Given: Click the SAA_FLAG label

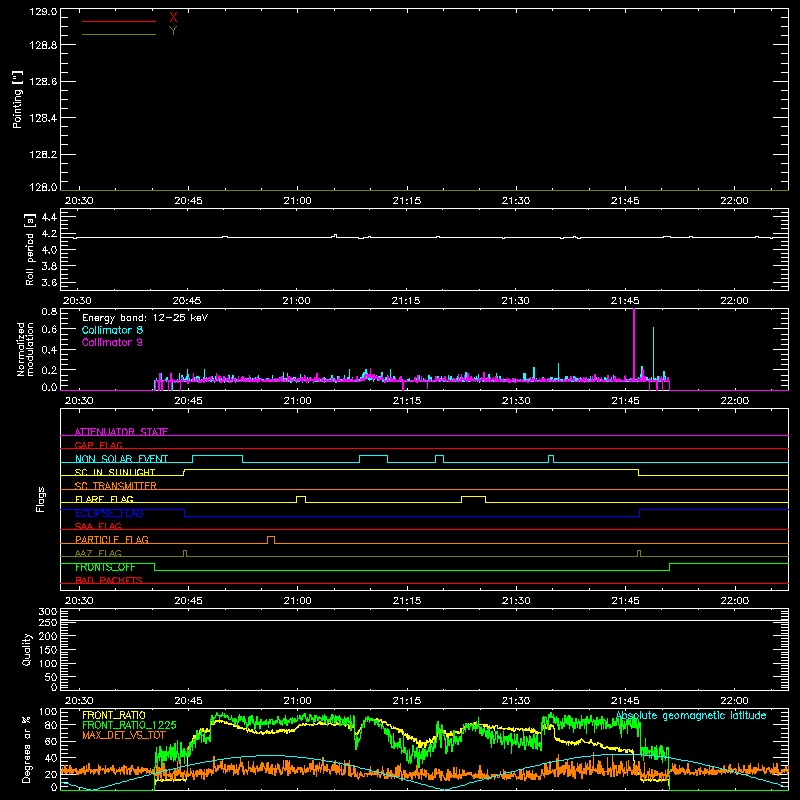Looking at the screenshot, I should 98,526.
